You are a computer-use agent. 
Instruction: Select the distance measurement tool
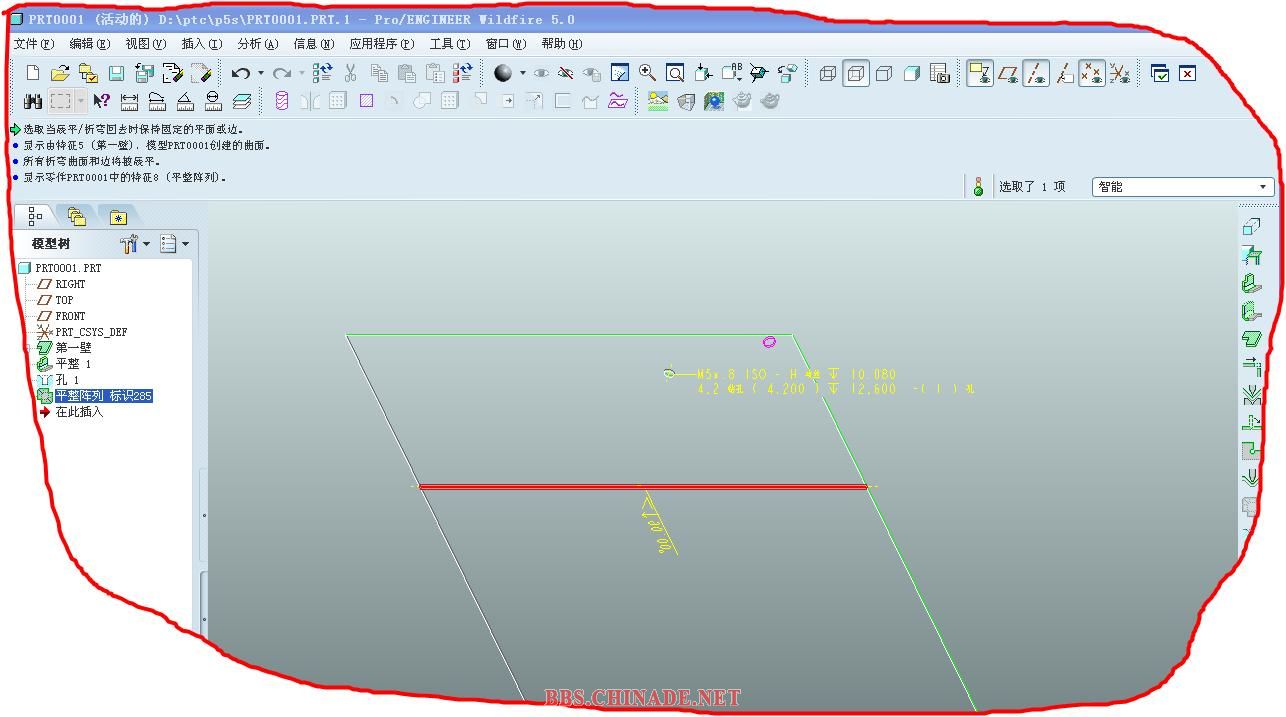pos(129,101)
